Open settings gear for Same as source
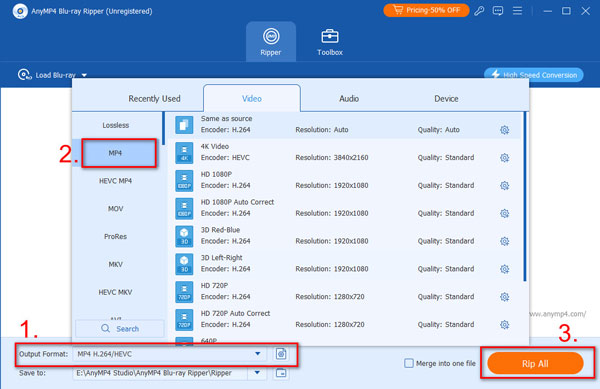 coord(504,130)
